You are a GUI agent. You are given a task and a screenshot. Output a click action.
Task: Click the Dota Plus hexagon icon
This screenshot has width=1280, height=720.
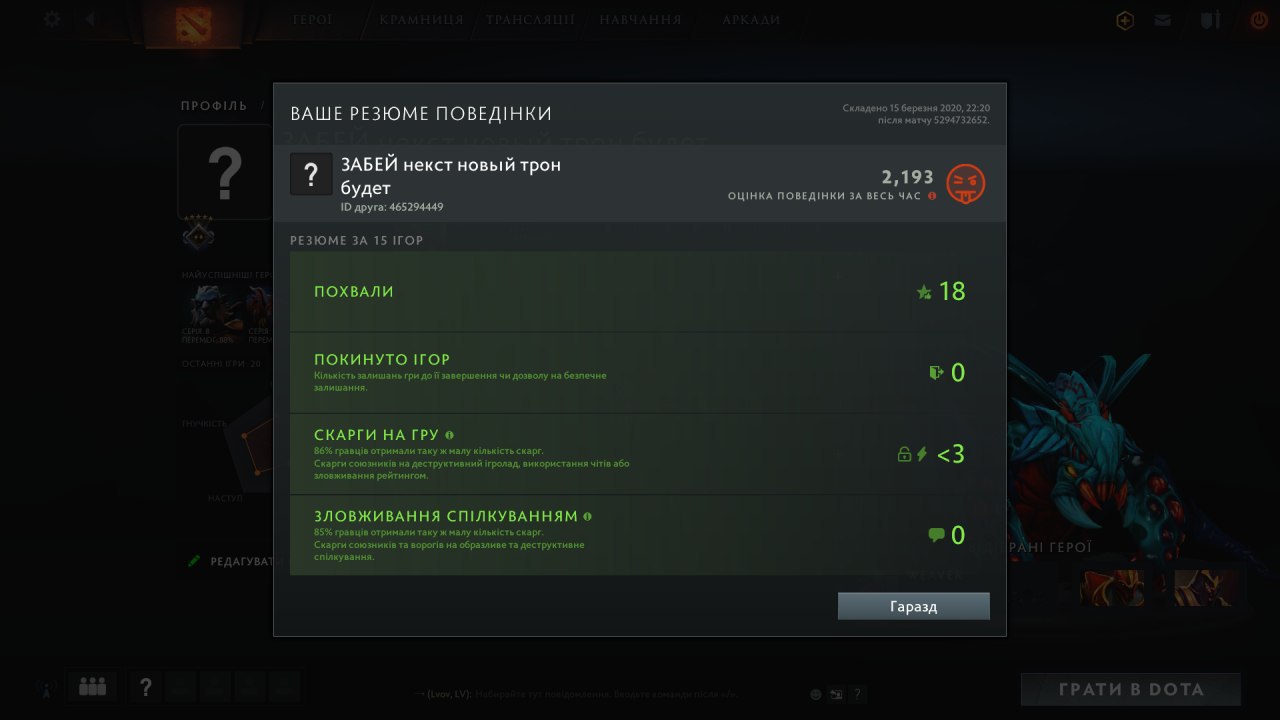coord(1125,20)
